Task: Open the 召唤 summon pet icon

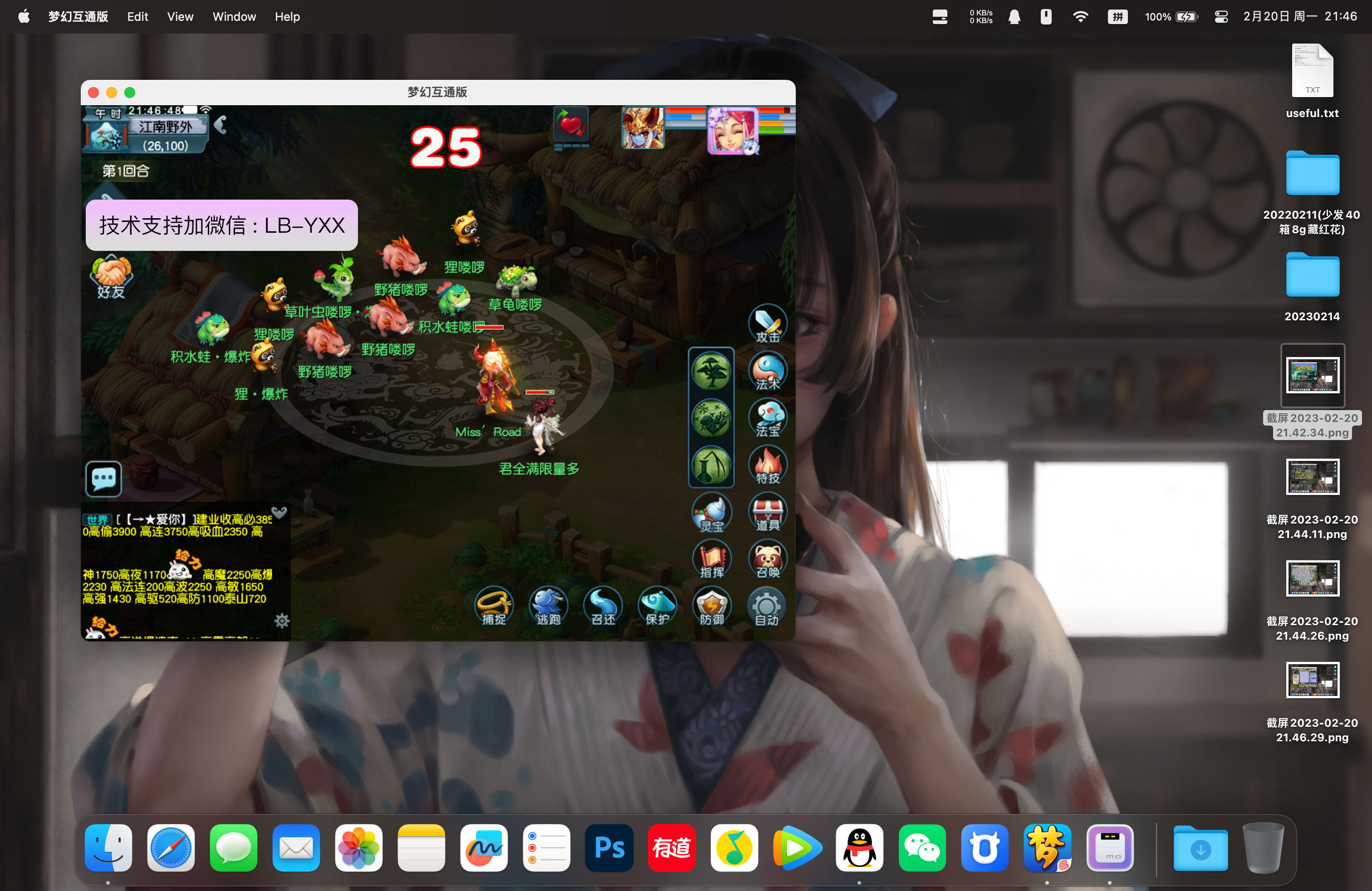Action: tap(767, 558)
